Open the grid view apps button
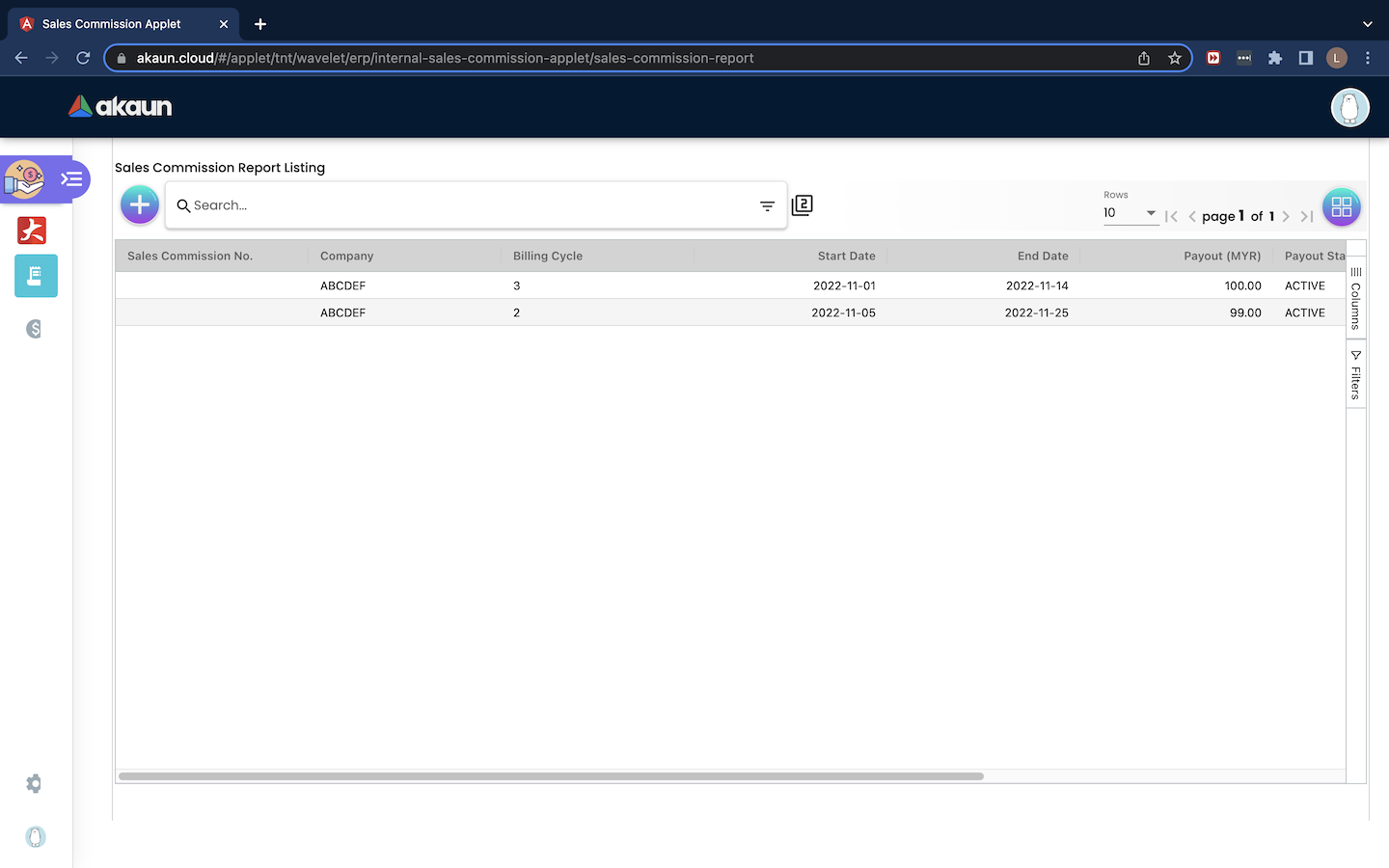The image size is (1389, 868). coord(1341,206)
